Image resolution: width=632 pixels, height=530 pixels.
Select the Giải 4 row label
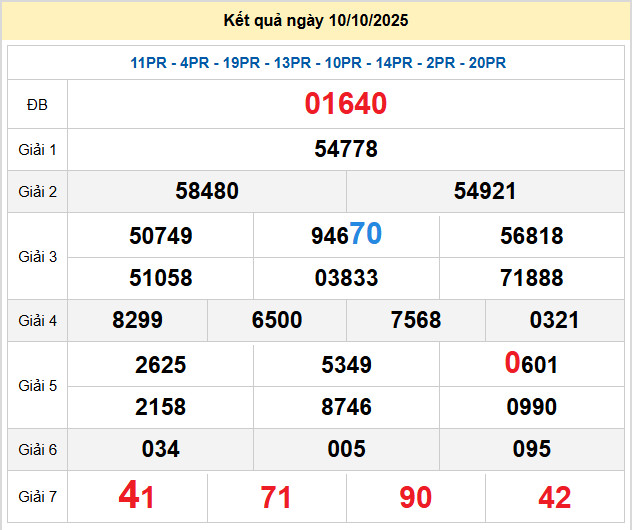click(38, 321)
